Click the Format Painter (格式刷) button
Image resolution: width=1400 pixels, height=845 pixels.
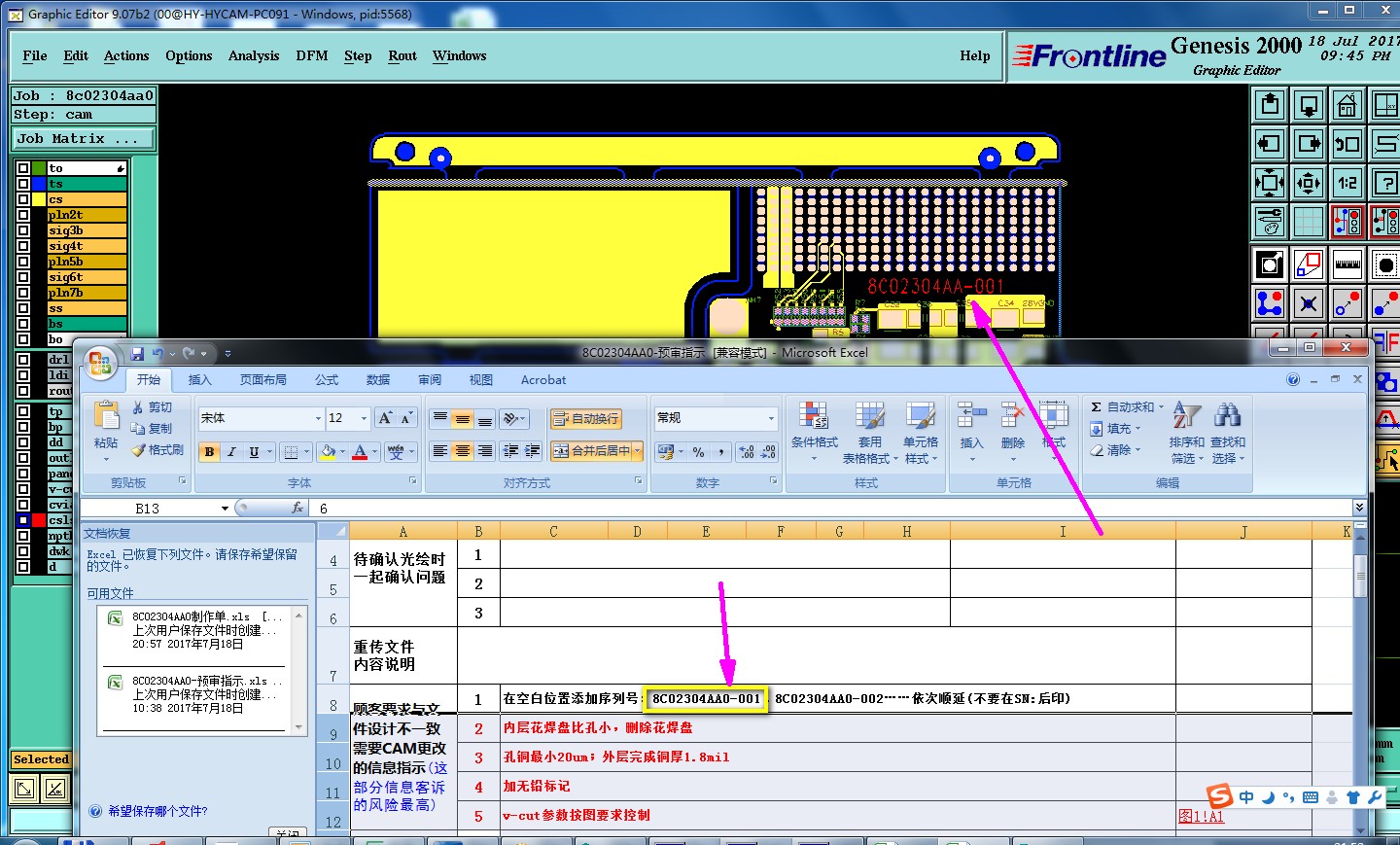158,450
